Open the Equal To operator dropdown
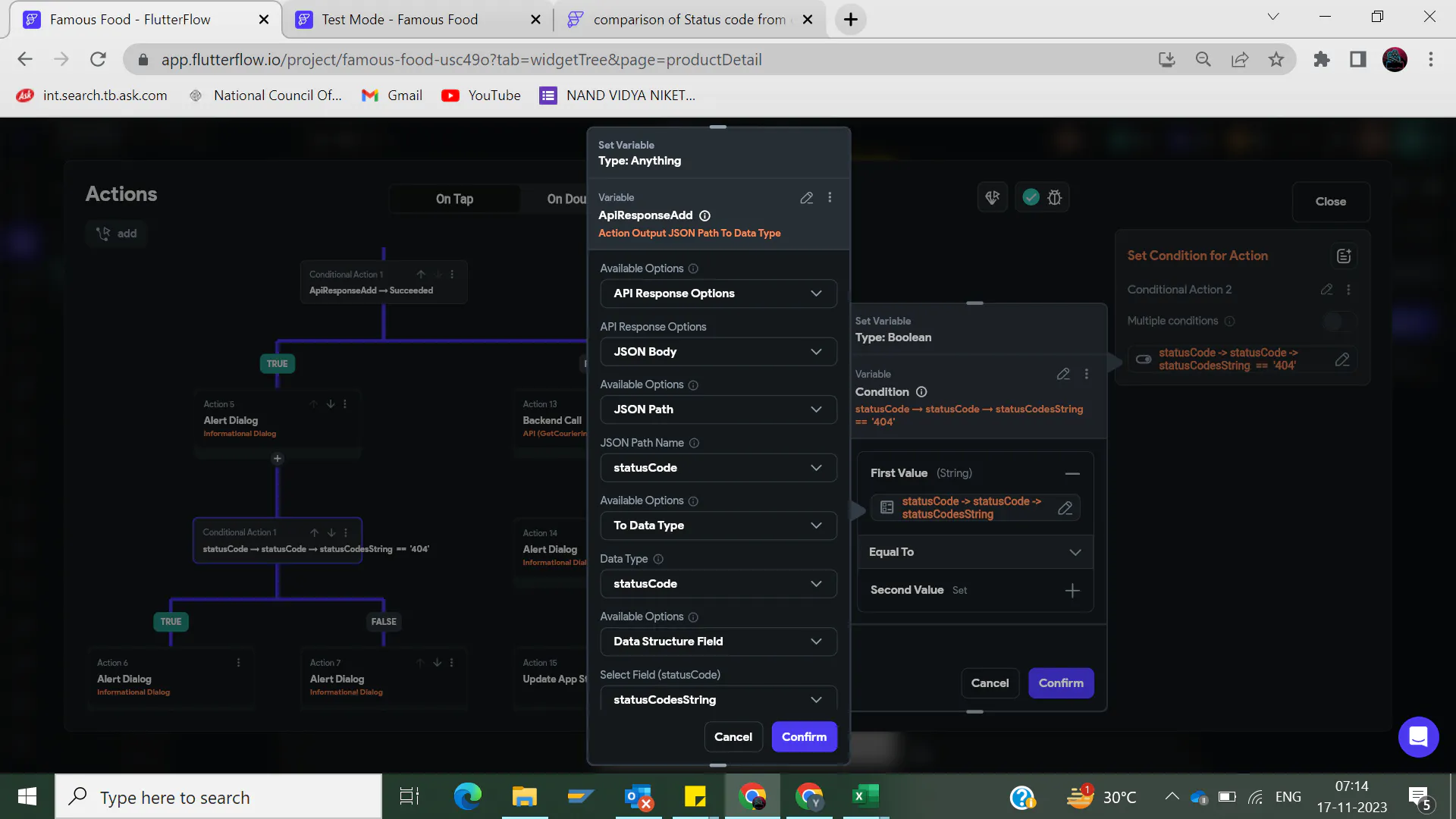Image resolution: width=1456 pixels, height=819 pixels. click(974, 553)
